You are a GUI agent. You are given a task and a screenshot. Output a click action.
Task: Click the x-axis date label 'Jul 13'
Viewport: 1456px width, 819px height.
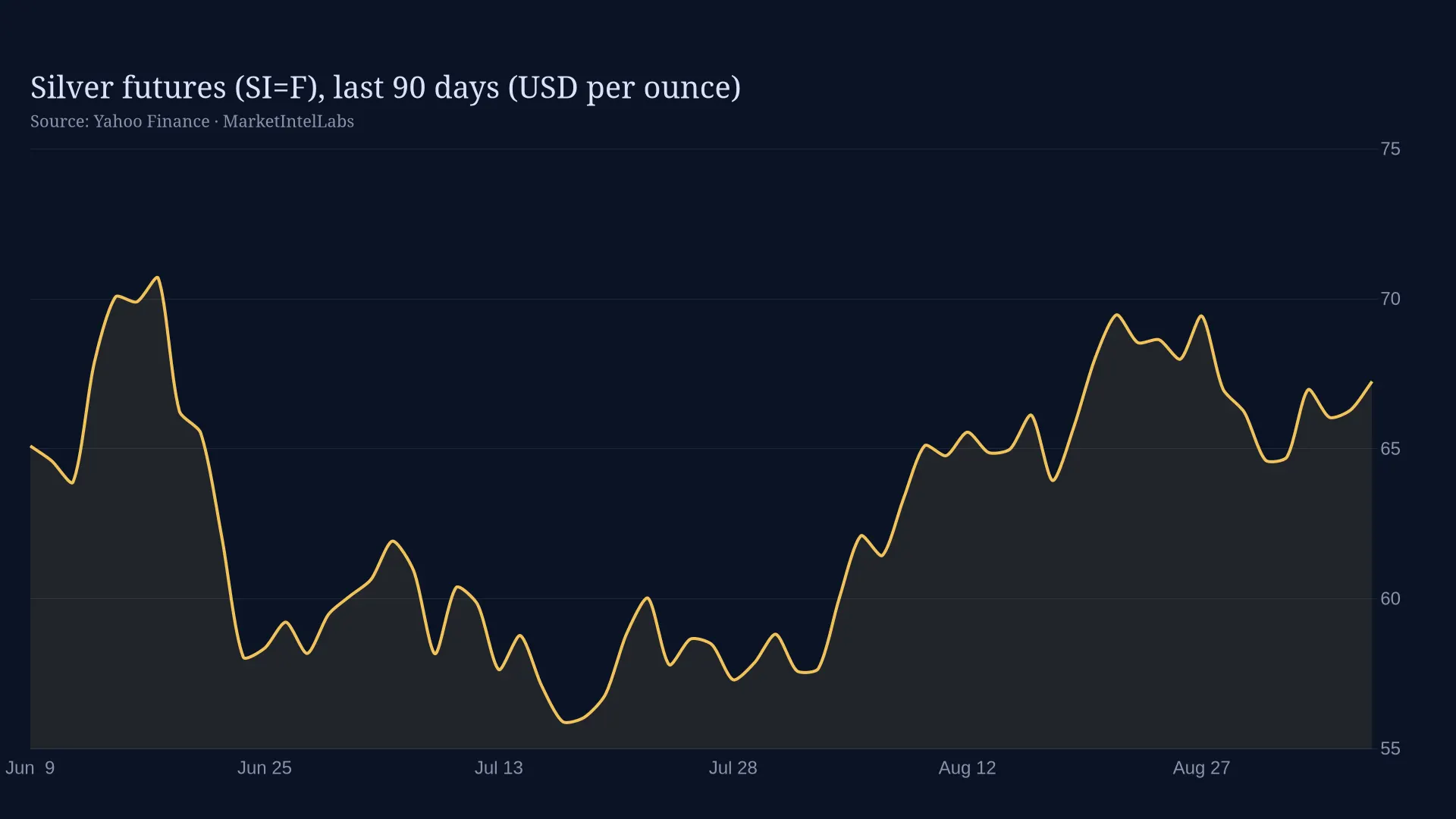point(499,767)
